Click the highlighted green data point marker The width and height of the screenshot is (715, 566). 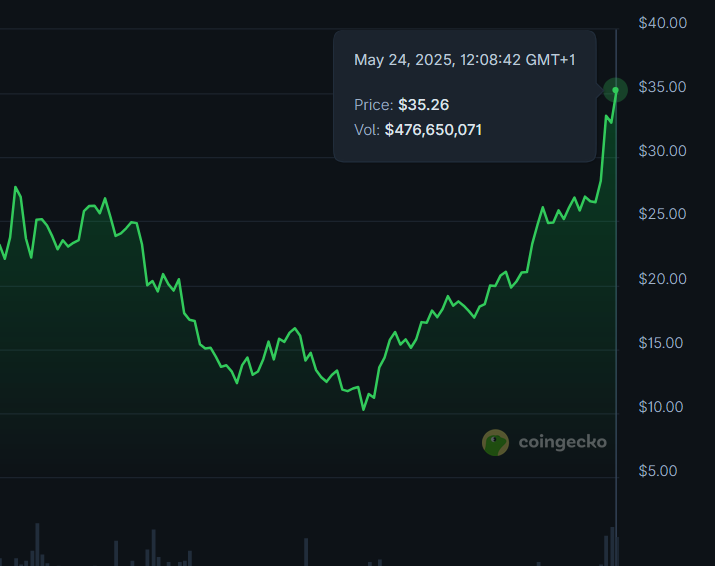(x=616, y=91)
